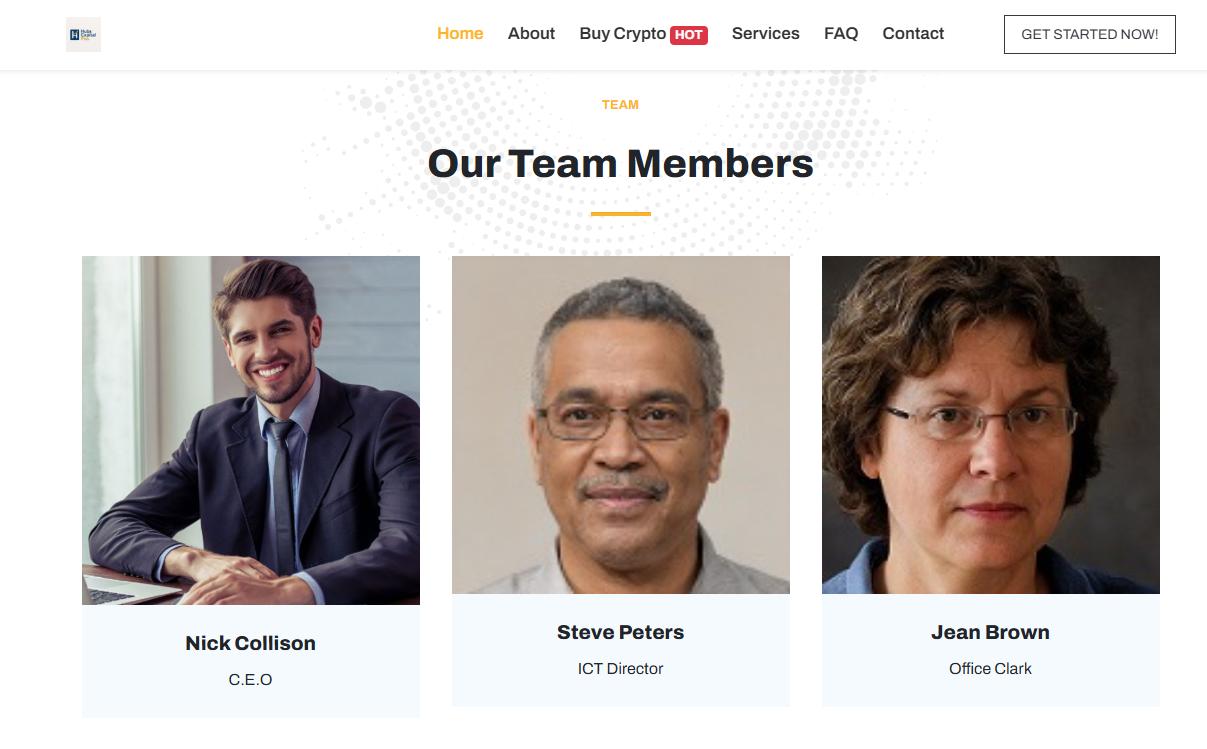Open the Services menu item
This screenshot has width=1207, height=749.
(765, 34)
